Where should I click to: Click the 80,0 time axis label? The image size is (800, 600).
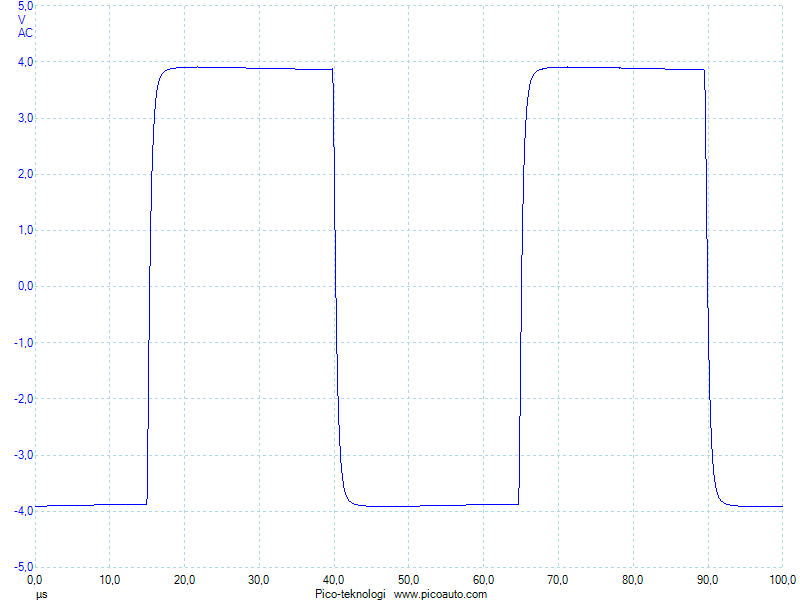point(632,580)
